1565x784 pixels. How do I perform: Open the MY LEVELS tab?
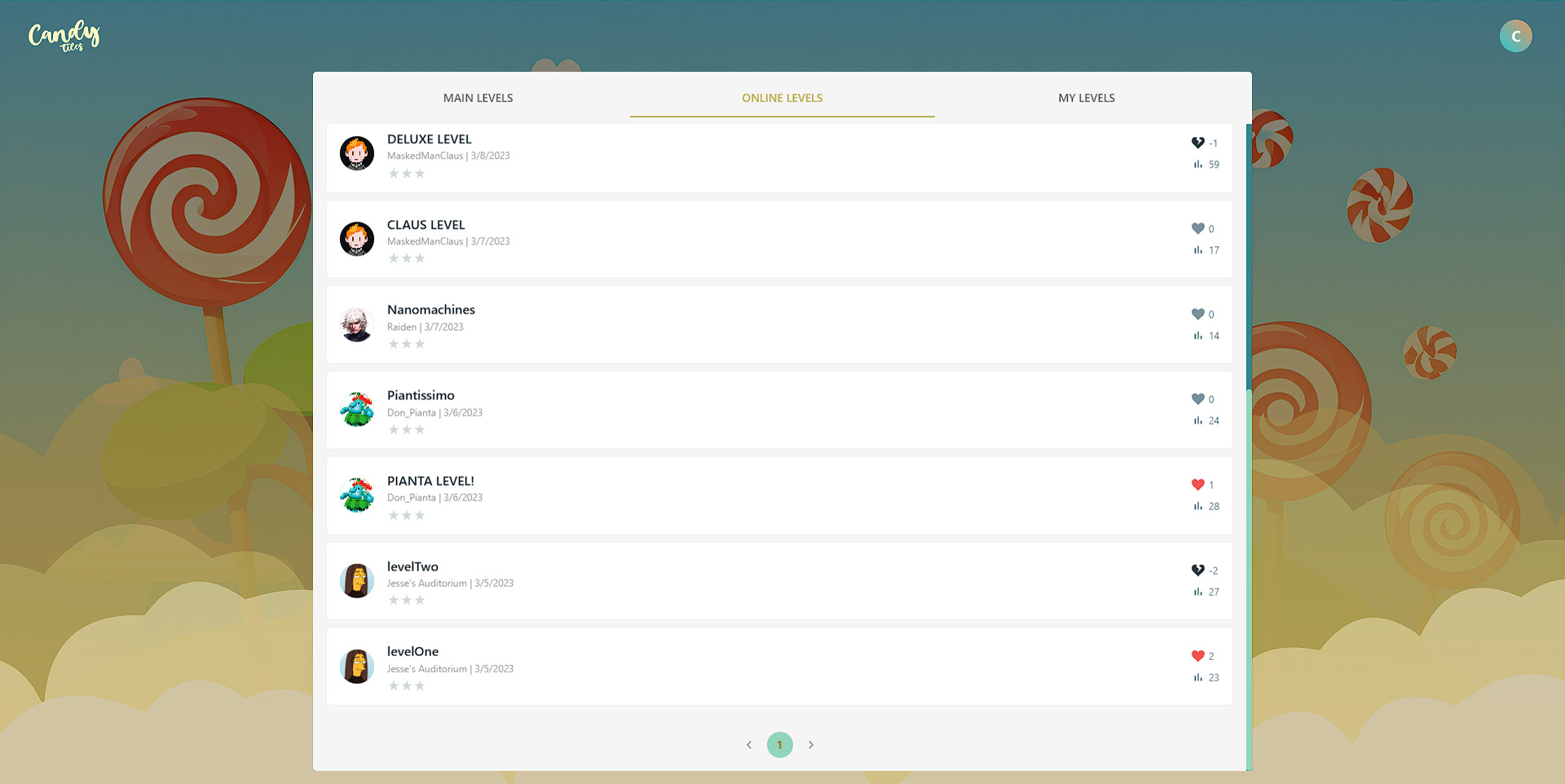tap(1087, 98)
